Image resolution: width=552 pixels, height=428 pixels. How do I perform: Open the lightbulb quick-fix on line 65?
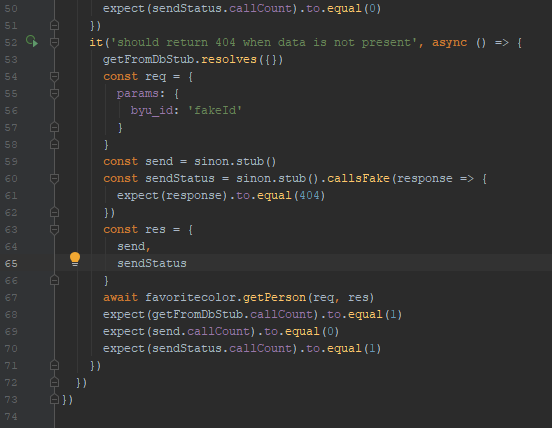click(75, 259)
